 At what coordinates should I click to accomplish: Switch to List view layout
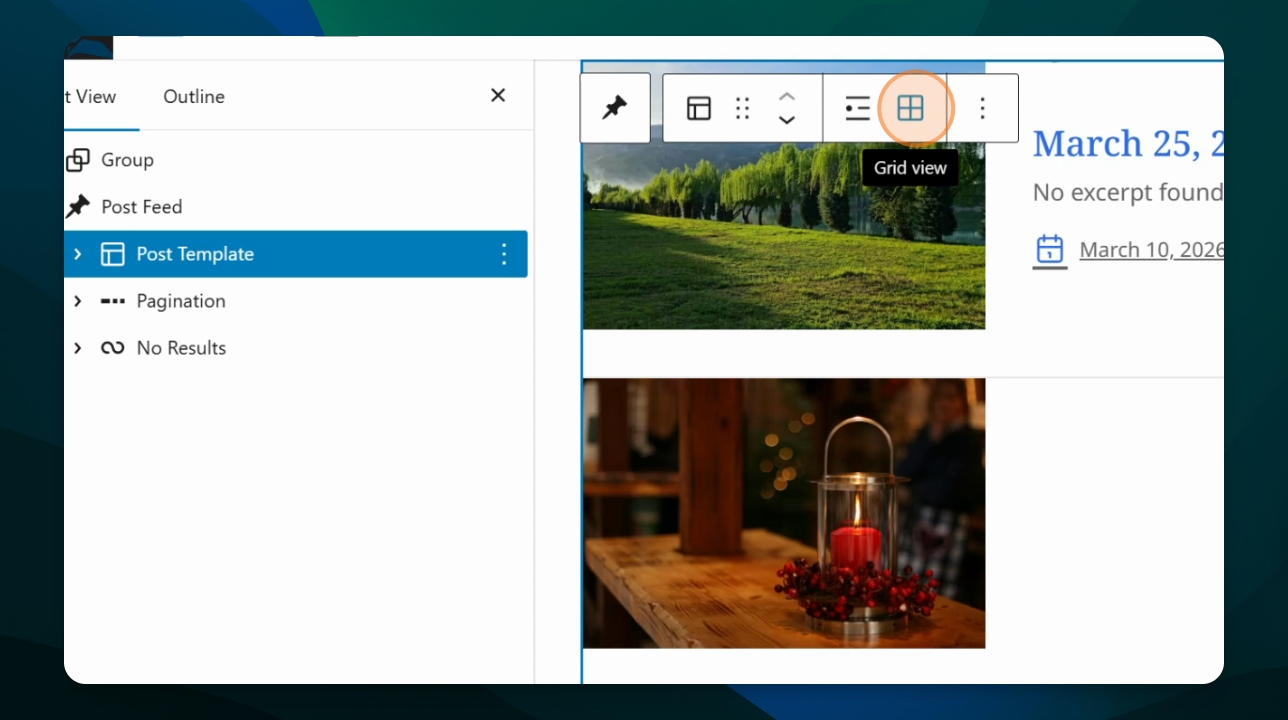coord(857,108)
